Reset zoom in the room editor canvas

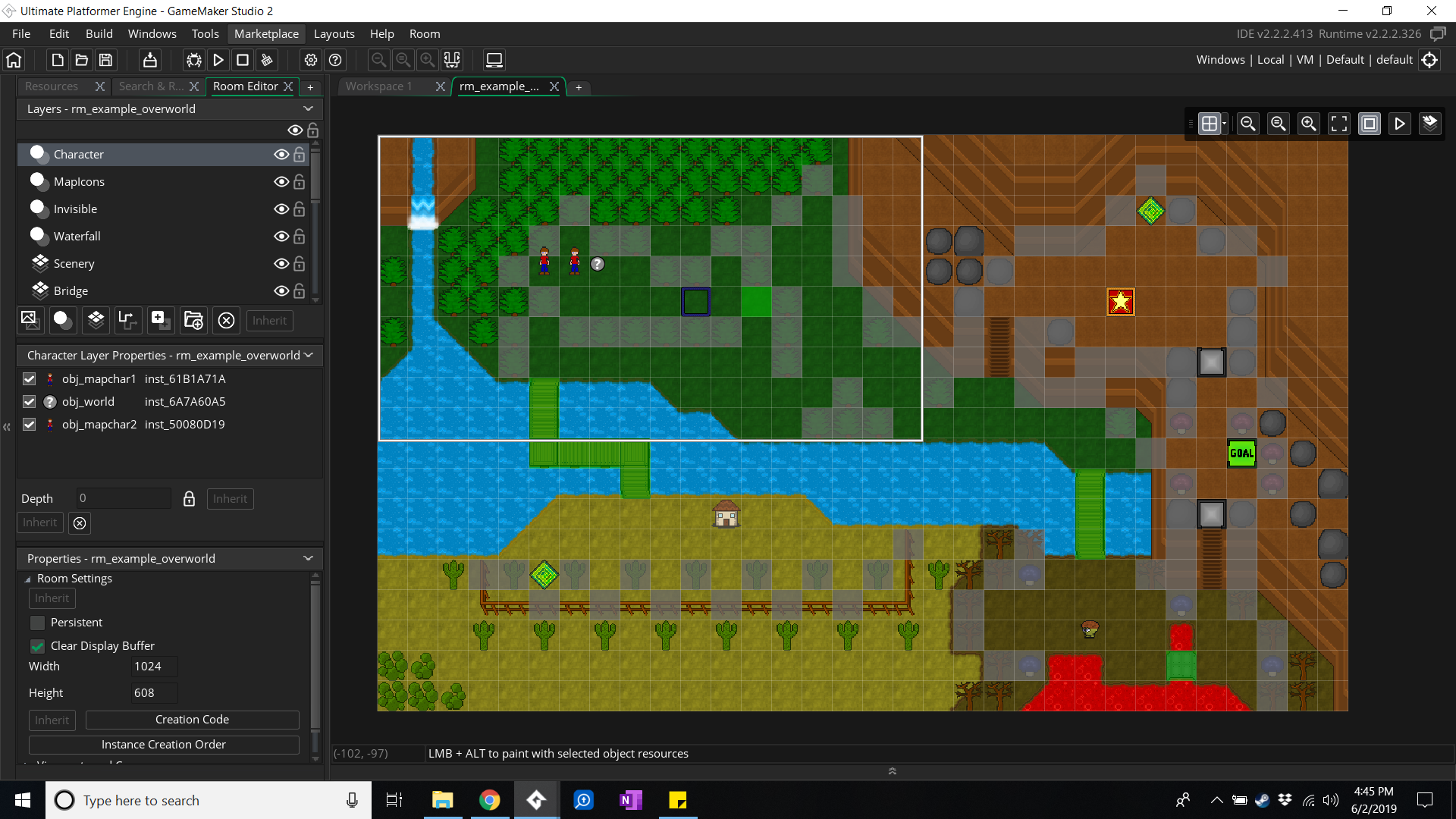point(1279,124)
